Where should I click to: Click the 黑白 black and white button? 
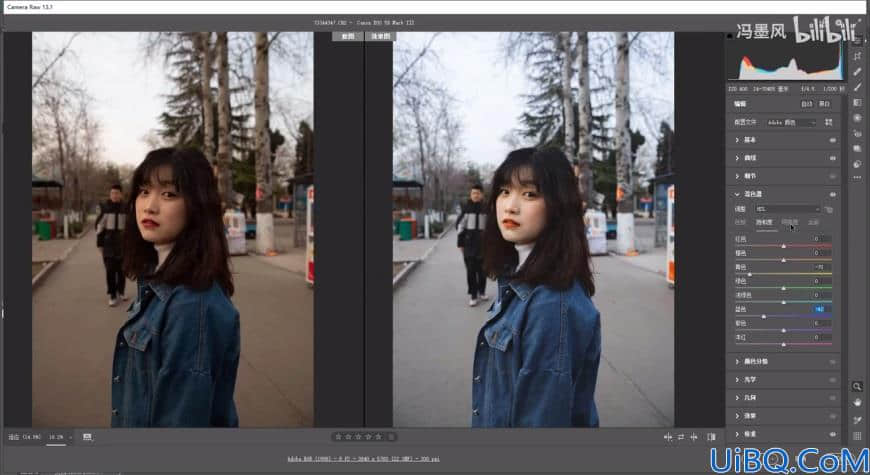click(825, 104)
